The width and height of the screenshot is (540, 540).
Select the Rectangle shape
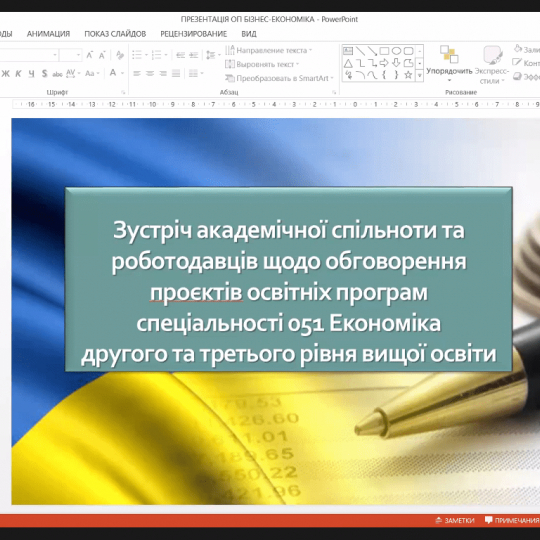tap(384, 51)
